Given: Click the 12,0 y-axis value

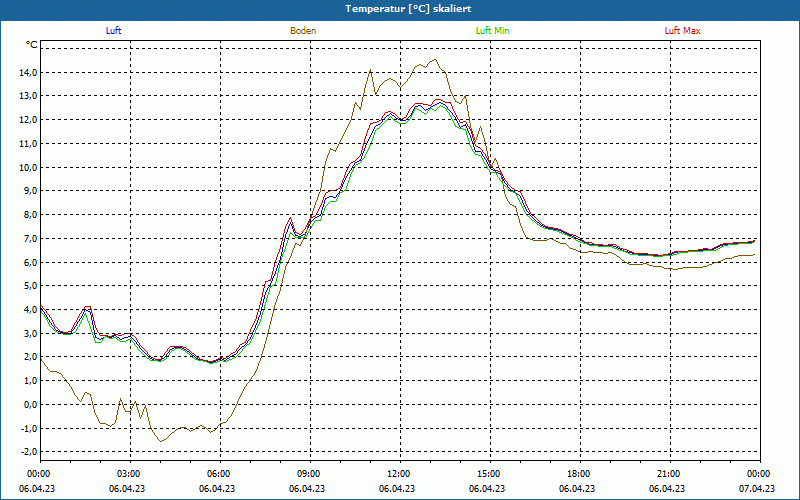Looking at the screenshot, I should (x=28, y=120).
